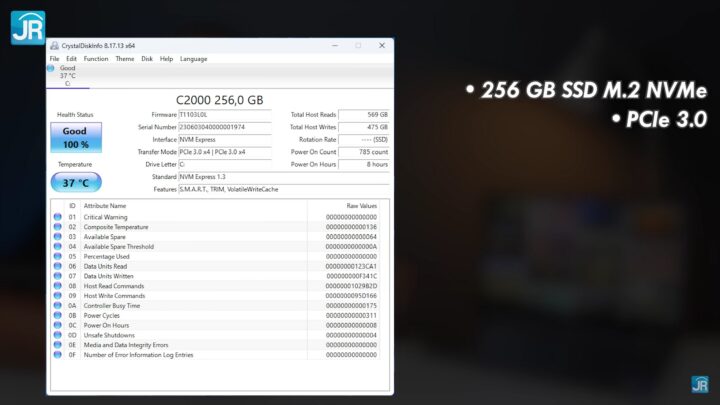Click the status orb for Media and Data Integrity Errors
The width and height of the screenshot is (720, 405).
(x=57, y=345)
